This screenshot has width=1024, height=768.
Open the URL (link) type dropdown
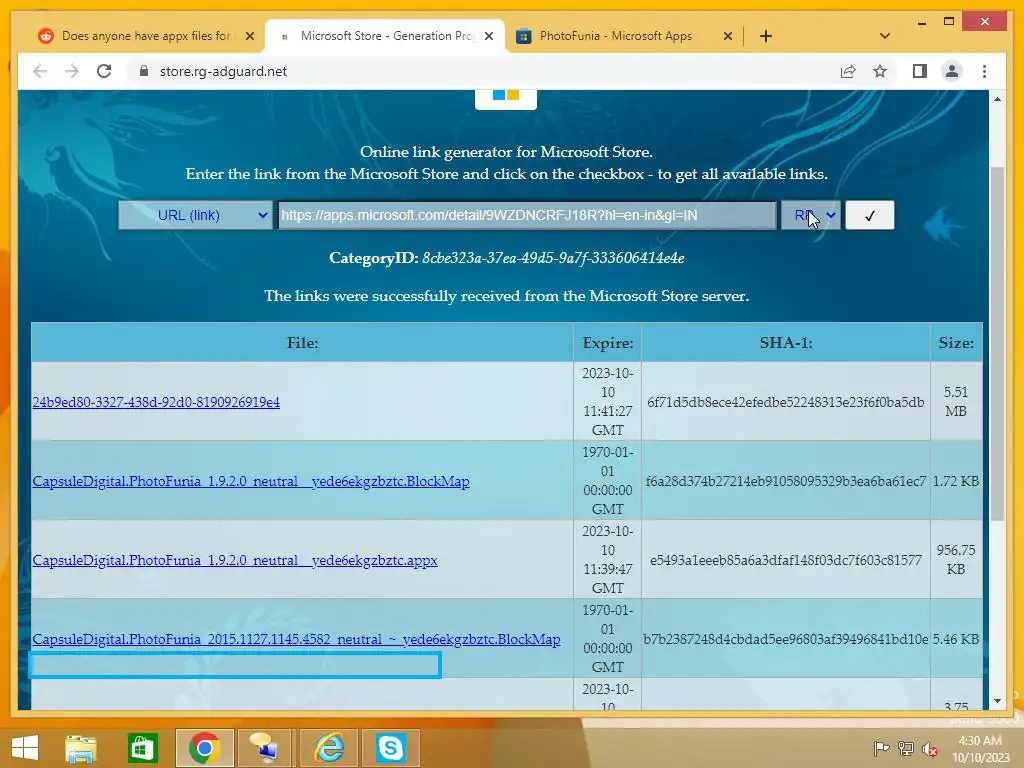[x=195, y=215]
